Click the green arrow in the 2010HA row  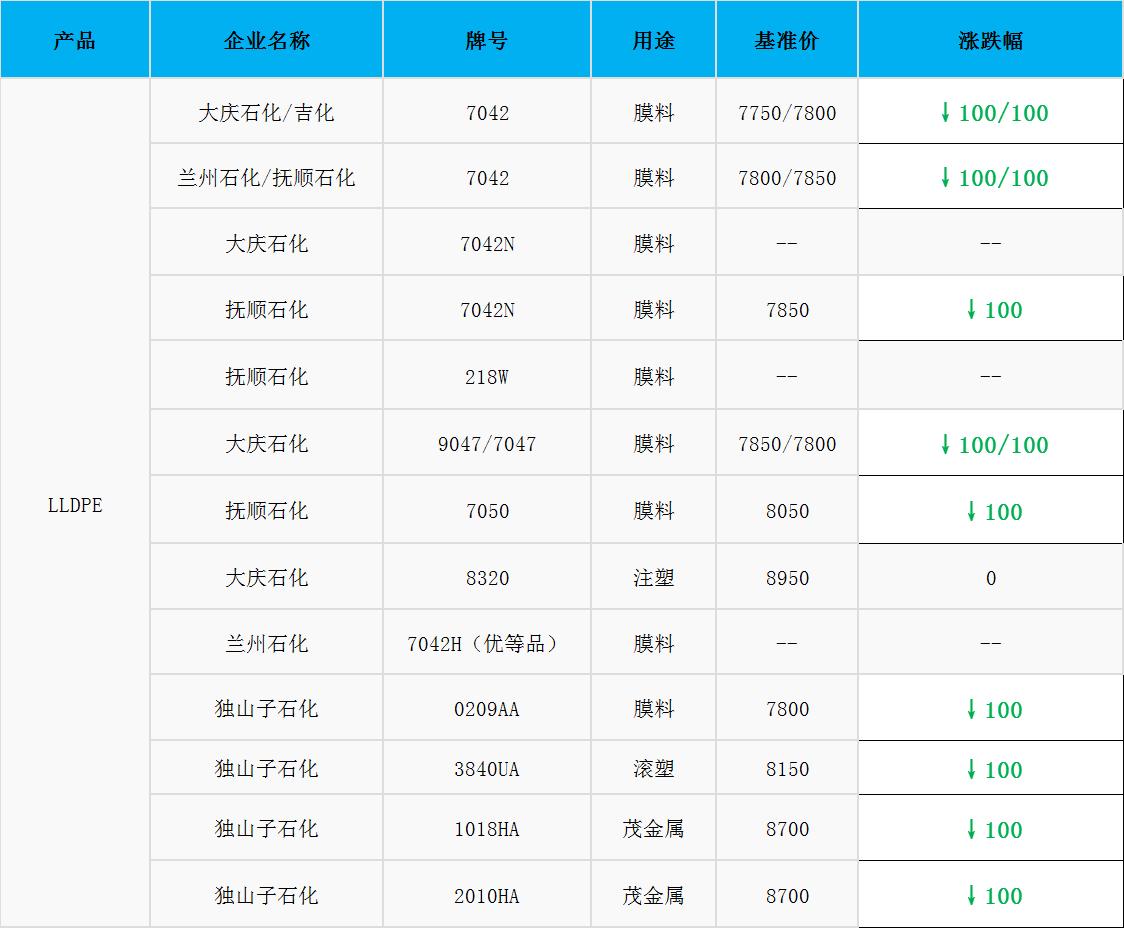tap(970, 896)
